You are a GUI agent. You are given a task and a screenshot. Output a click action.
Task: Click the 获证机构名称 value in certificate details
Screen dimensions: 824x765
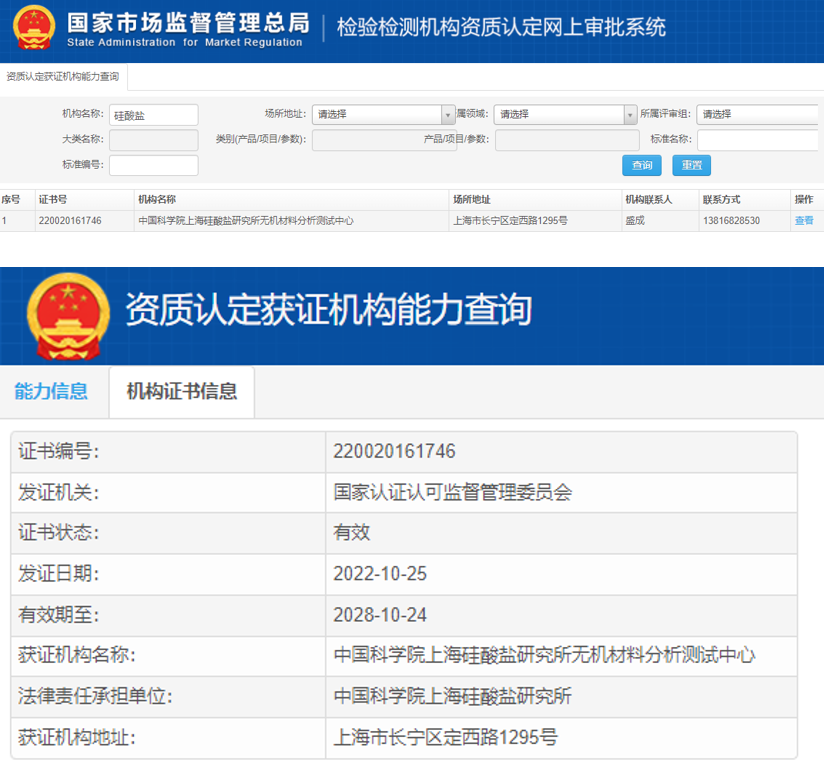coord(544,655)
